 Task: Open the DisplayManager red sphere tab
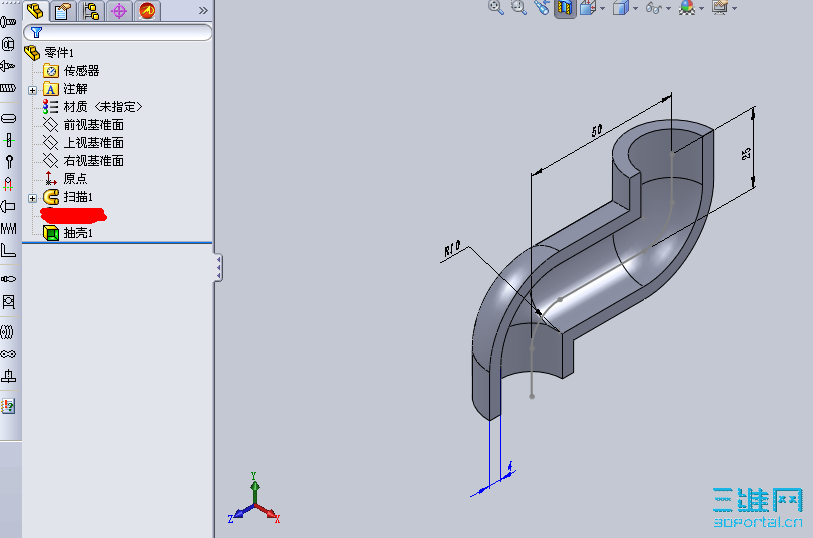pos(147,11)
